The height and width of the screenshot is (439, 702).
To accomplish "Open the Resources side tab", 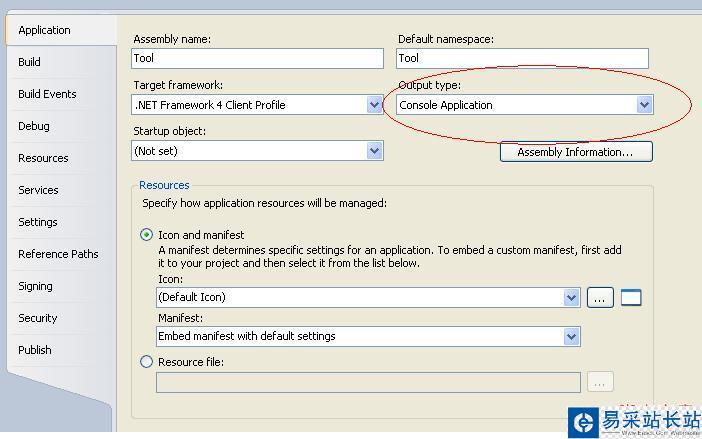I will click(x=43, y=158).
